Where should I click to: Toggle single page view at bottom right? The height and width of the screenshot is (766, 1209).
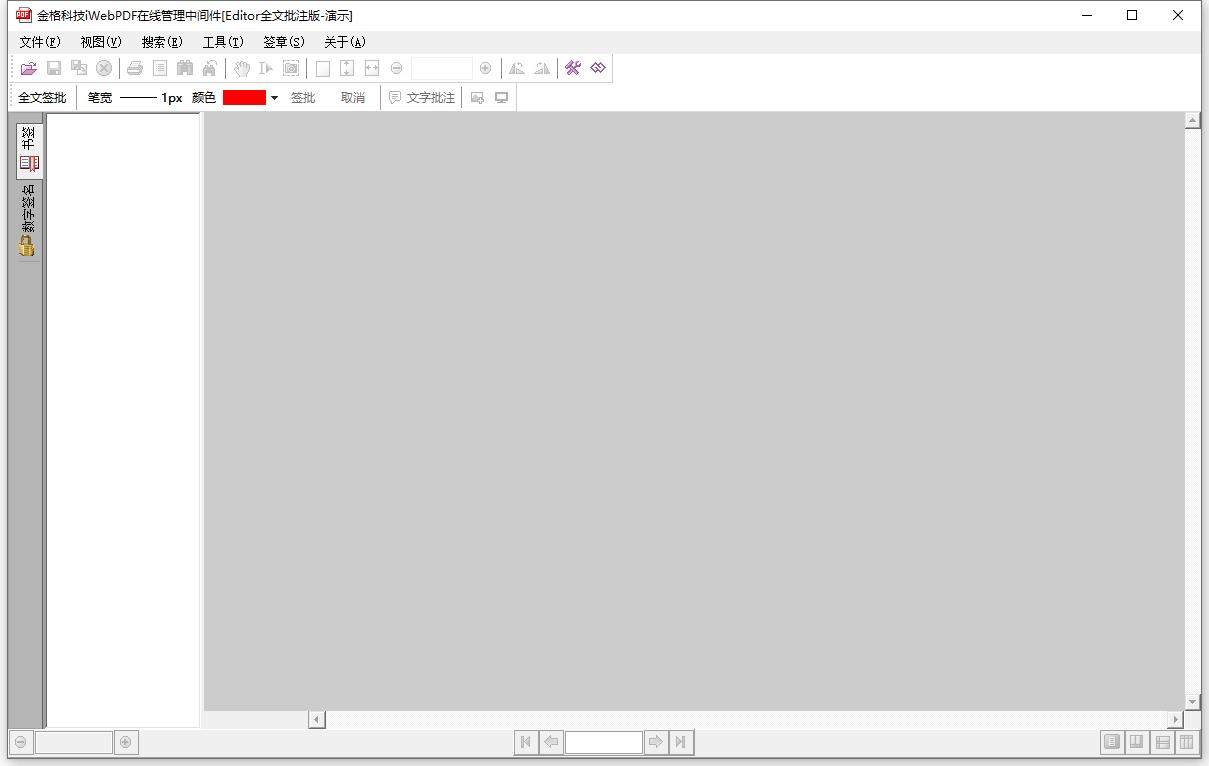coord(1112,742)
